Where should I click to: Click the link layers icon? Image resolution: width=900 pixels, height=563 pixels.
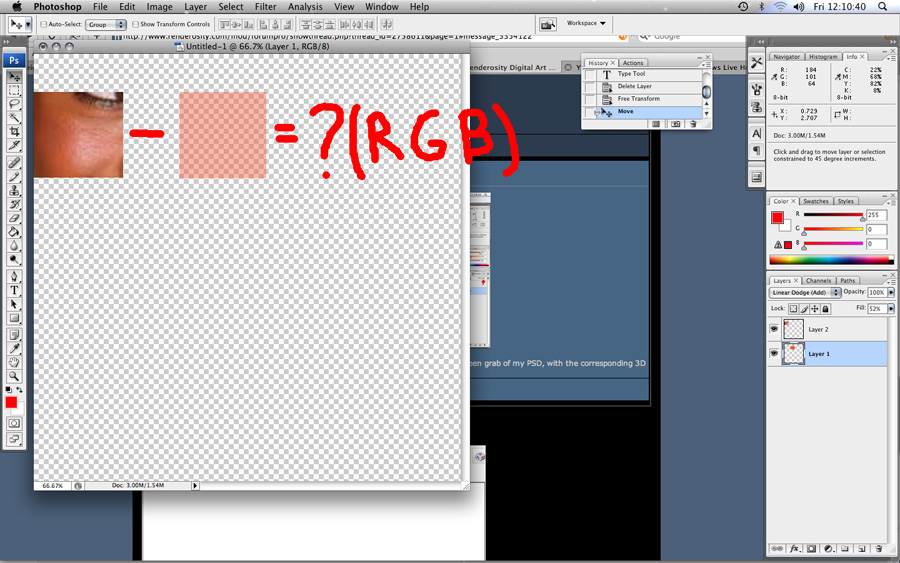(777, 549)
